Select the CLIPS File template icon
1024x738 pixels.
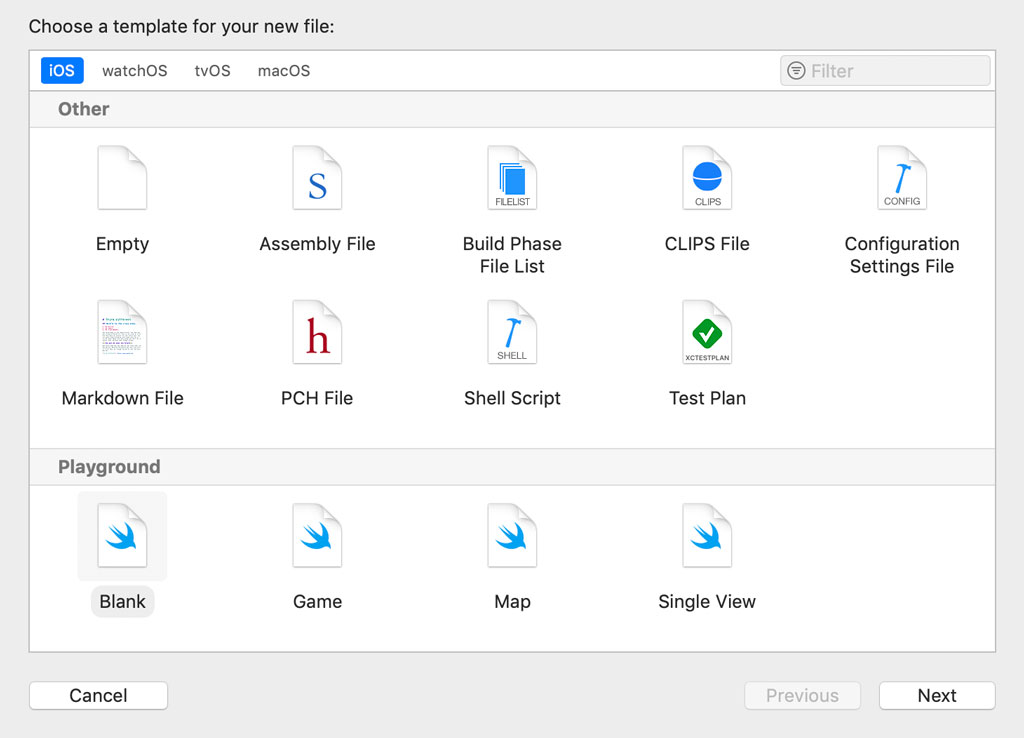[707, 178]
